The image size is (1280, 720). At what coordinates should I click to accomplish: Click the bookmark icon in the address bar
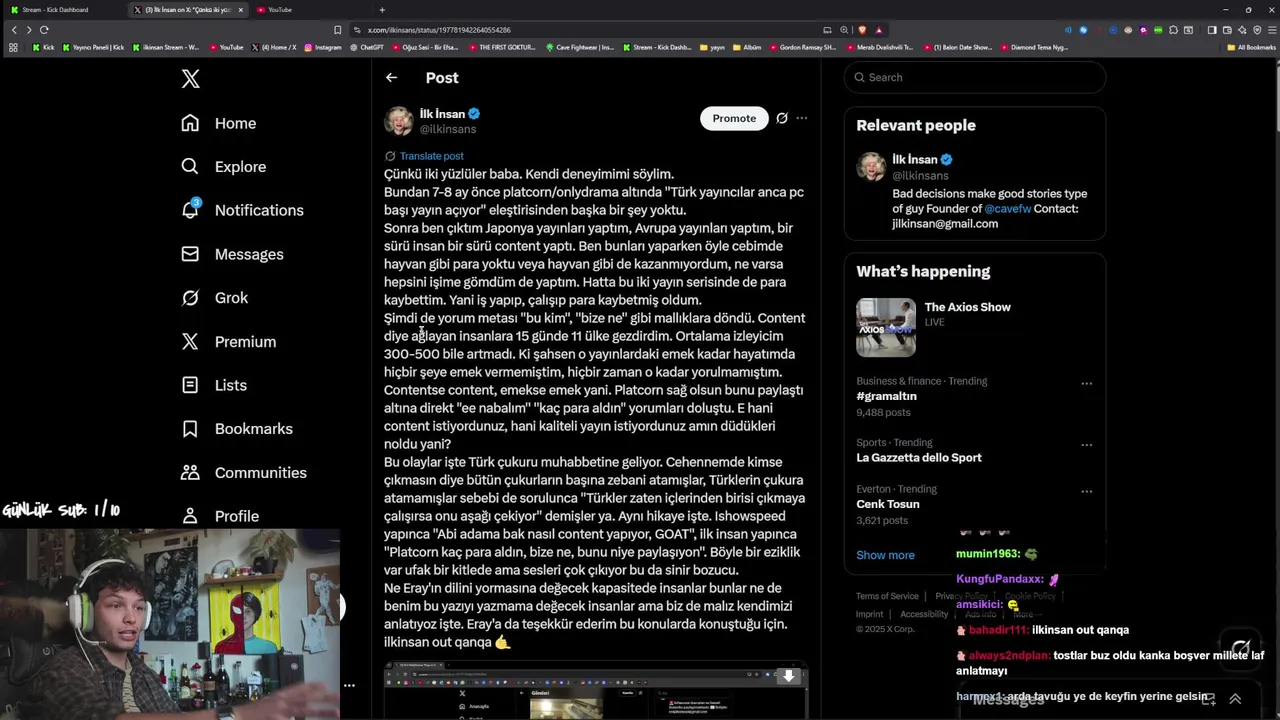click(x=338, y=30)
